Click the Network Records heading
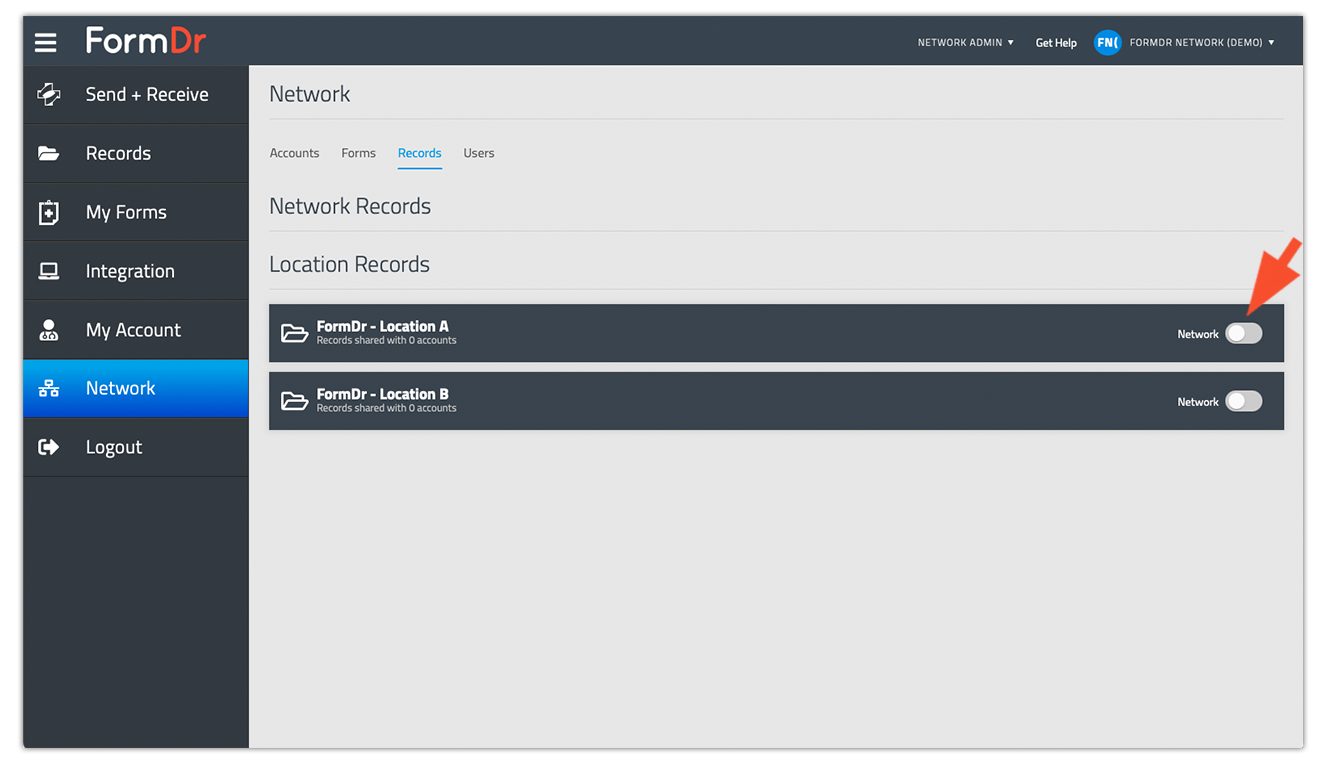This screenshot has width=1323, height=775. click(x=350, y=206)
